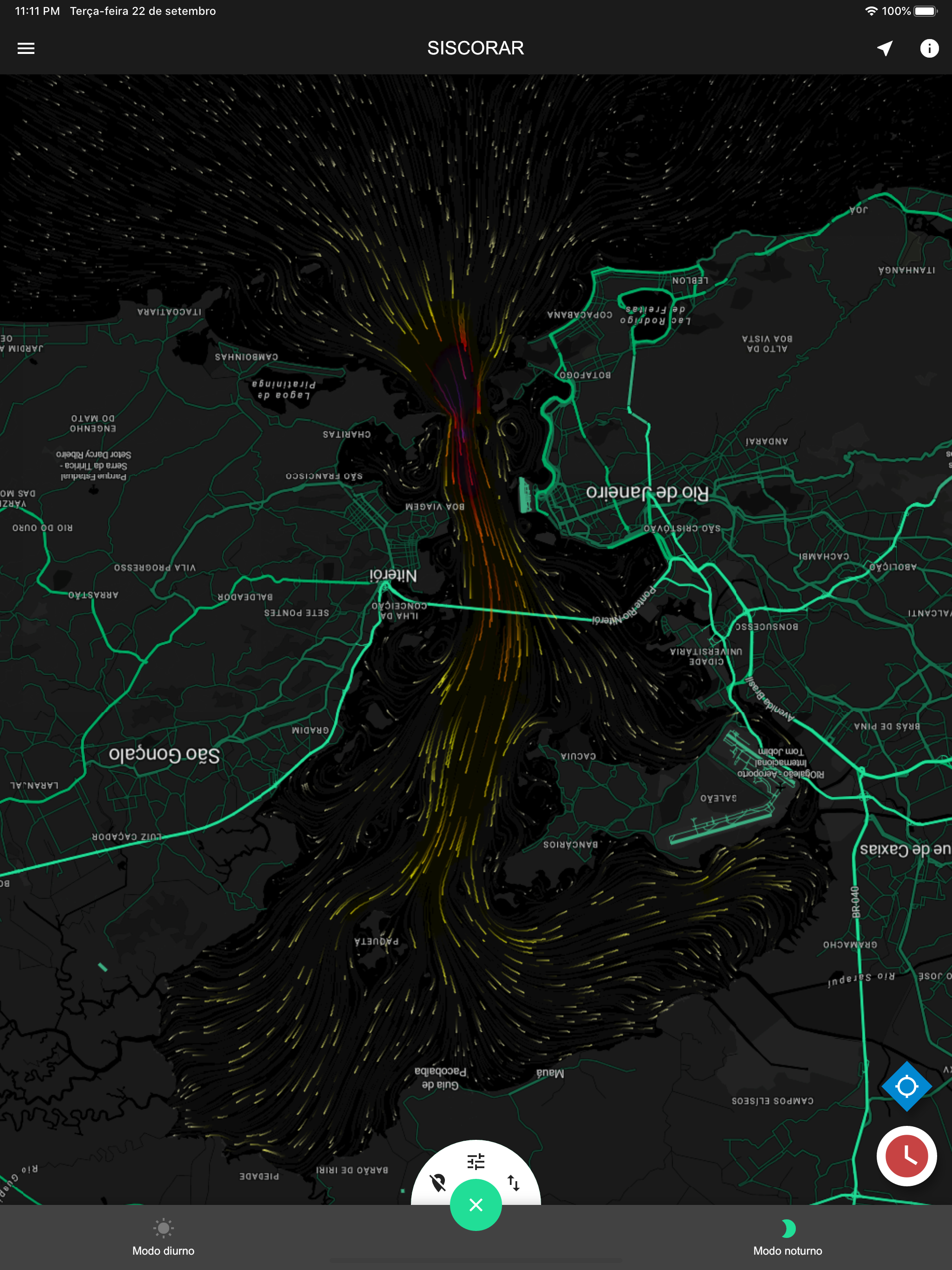Tap the SISCORAR title
Image resolution: width=952 pixels, height=1270 pixels.
476,48
